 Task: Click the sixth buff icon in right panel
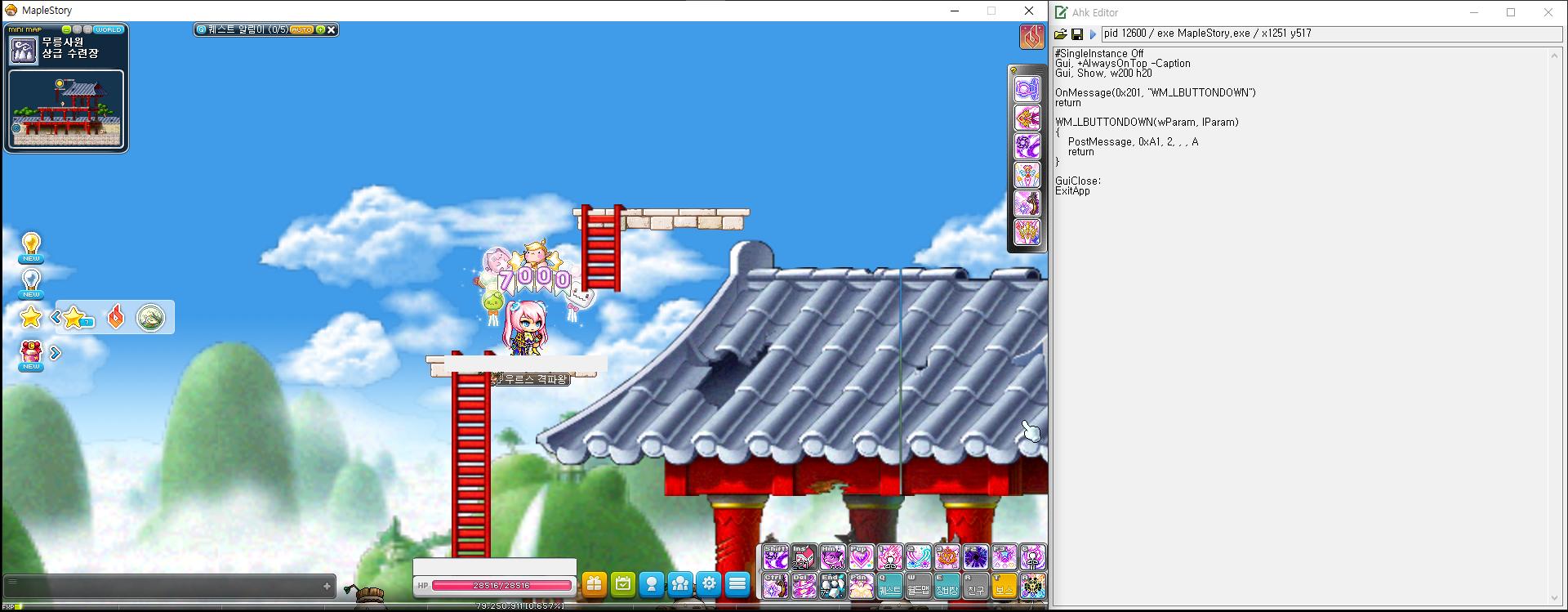coord(1027,232)
